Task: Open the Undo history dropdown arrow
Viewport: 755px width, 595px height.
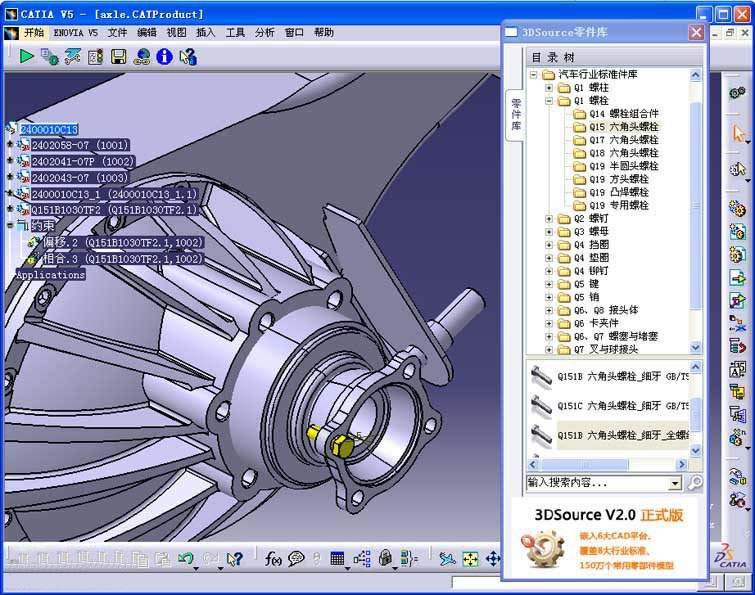Action: (196, 568)
